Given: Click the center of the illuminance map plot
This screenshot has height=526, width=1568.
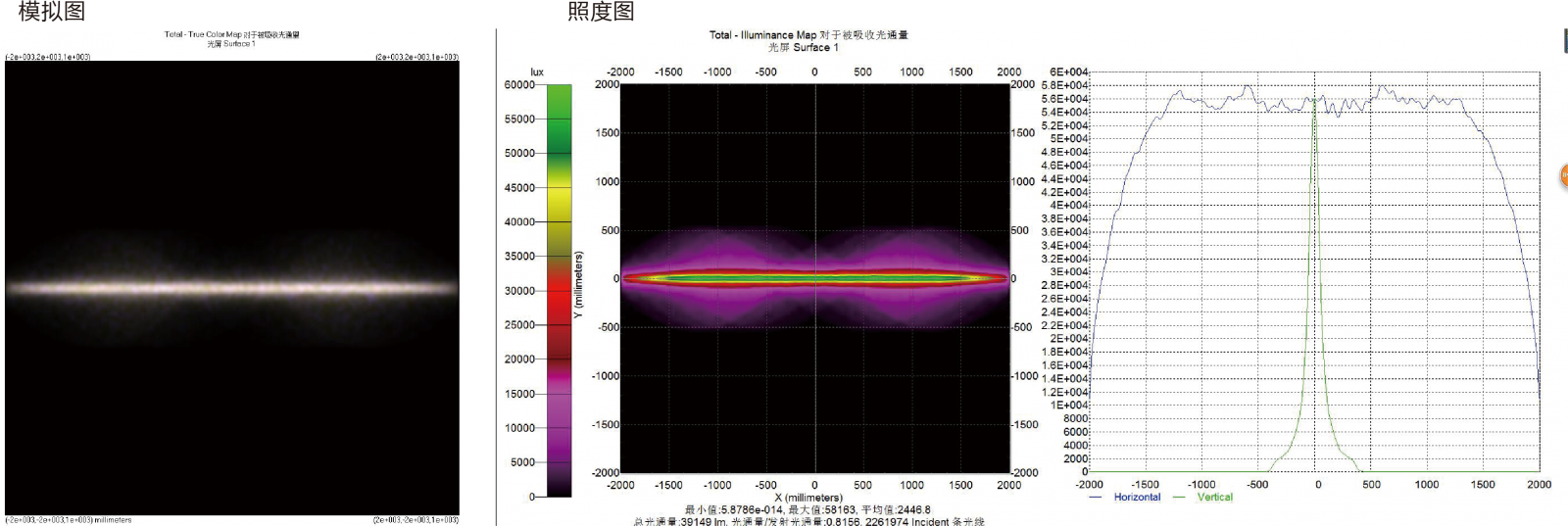Looking at the screenshot, I should [815, 278].
